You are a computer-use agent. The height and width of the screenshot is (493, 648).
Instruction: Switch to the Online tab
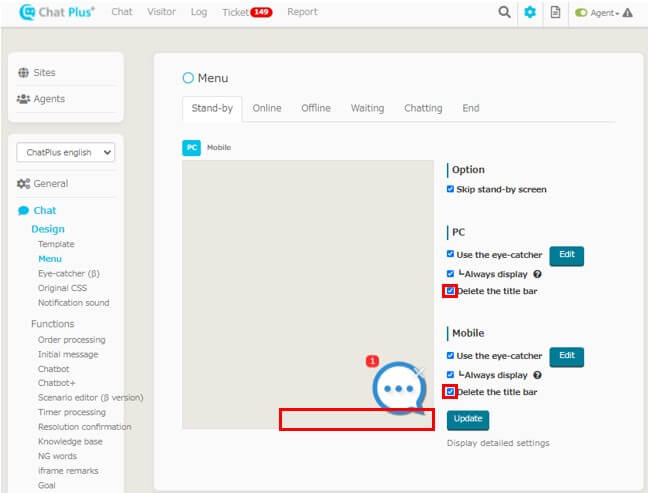coord(267,108)
